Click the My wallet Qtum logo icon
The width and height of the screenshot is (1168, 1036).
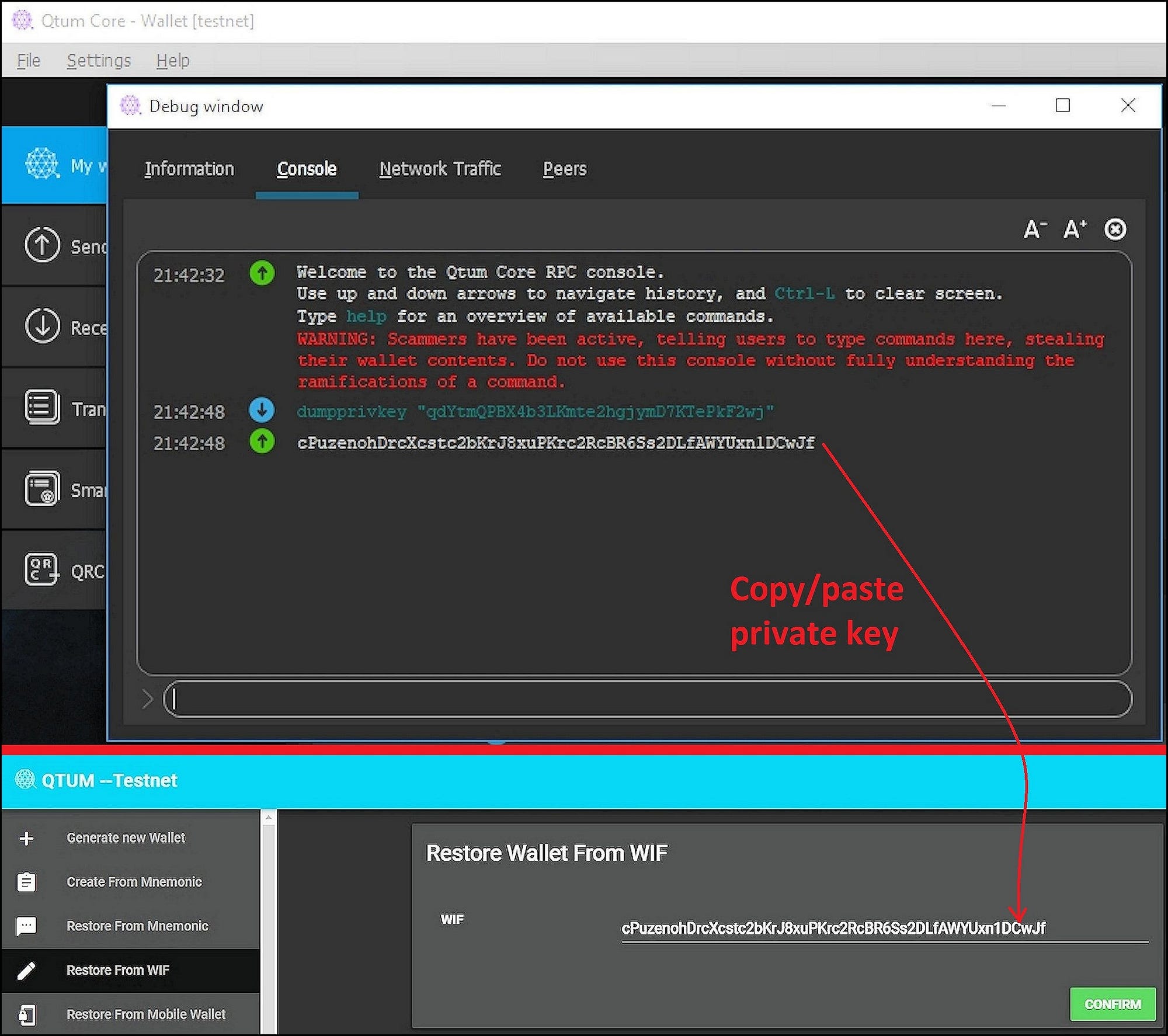[x=42, y=163]
